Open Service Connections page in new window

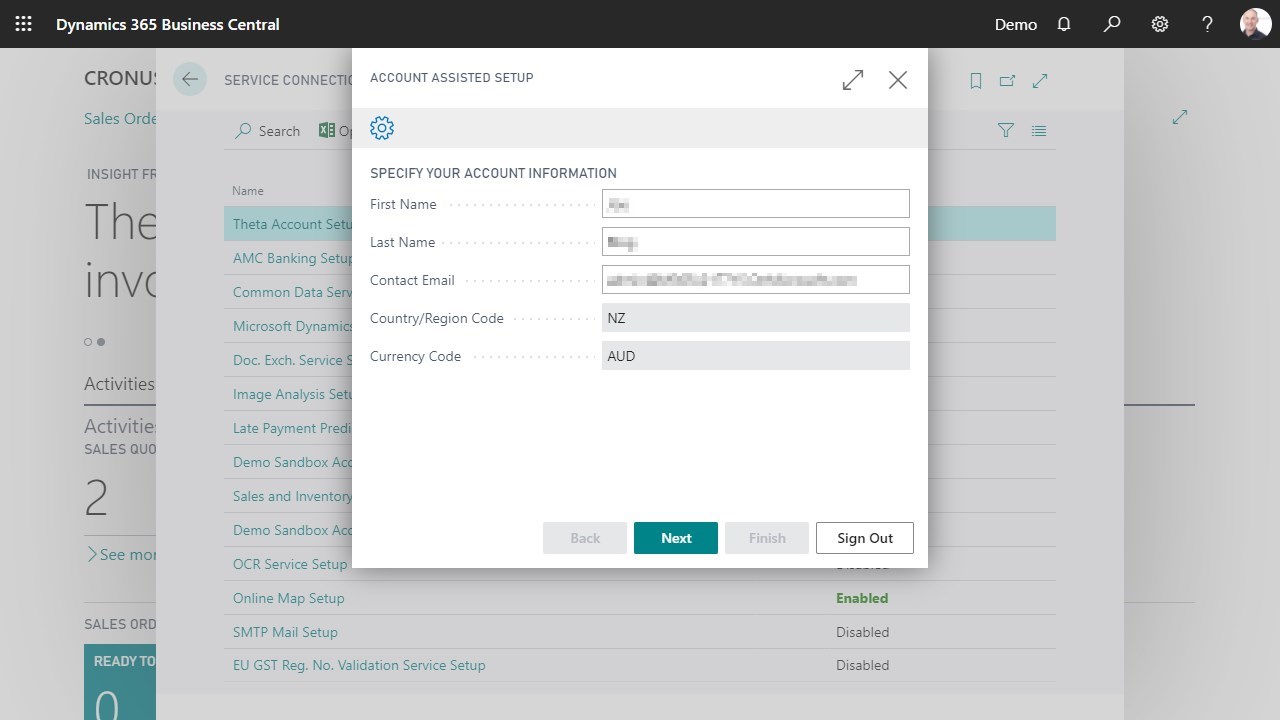(1008, 81)
